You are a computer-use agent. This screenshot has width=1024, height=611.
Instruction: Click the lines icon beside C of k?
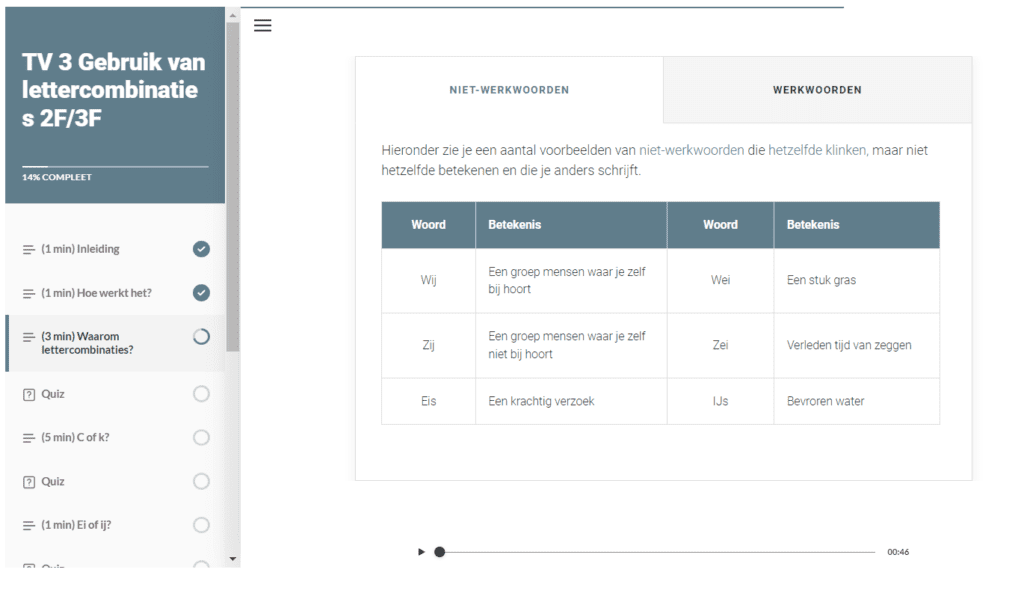pyautogui.click(x=29, y=438)
